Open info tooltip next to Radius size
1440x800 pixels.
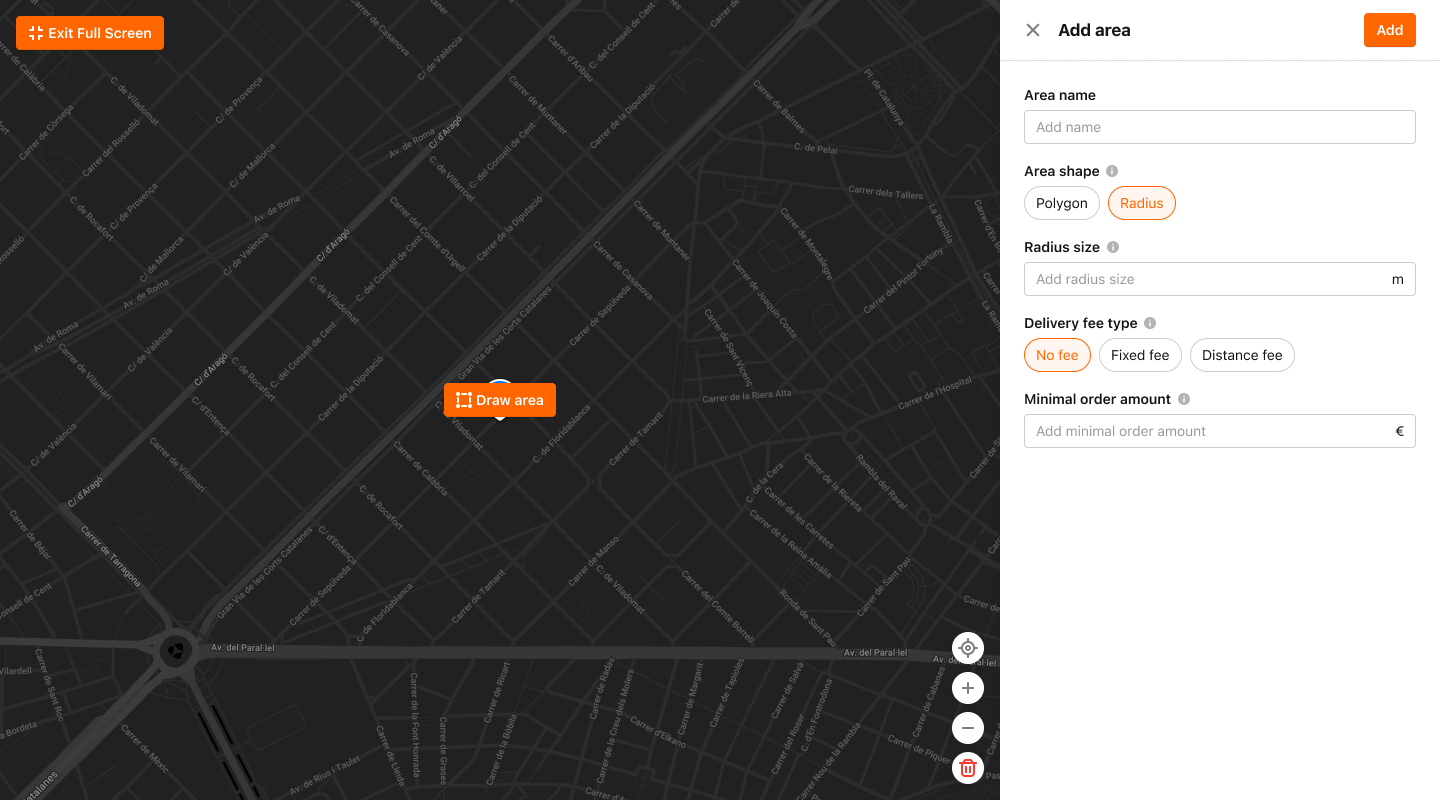[1113, 247]
